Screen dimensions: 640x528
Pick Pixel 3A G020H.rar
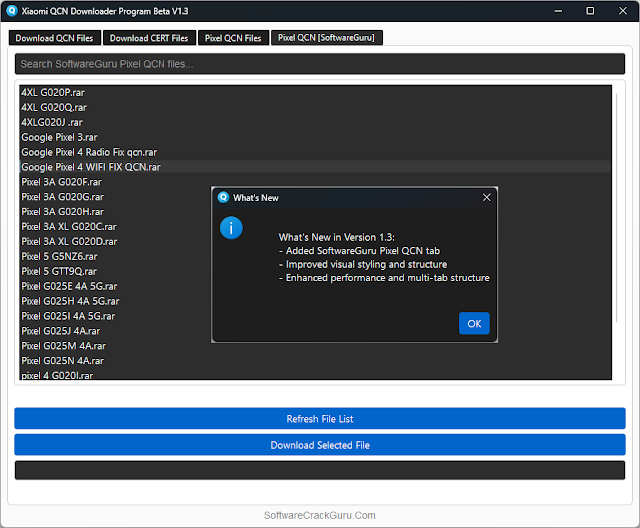pos(315,212)
